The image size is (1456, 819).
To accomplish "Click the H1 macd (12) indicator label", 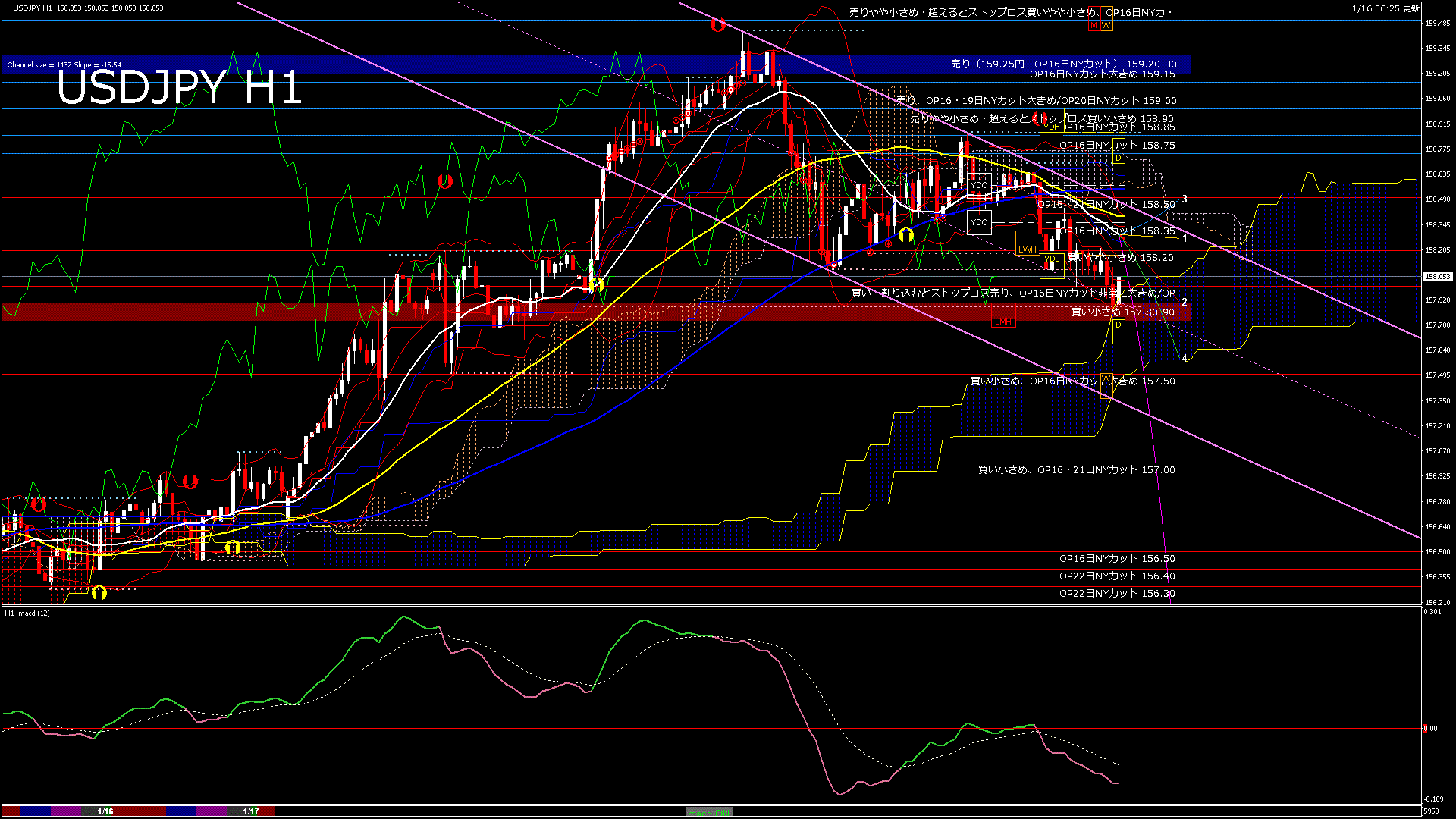I will (27, 613).
